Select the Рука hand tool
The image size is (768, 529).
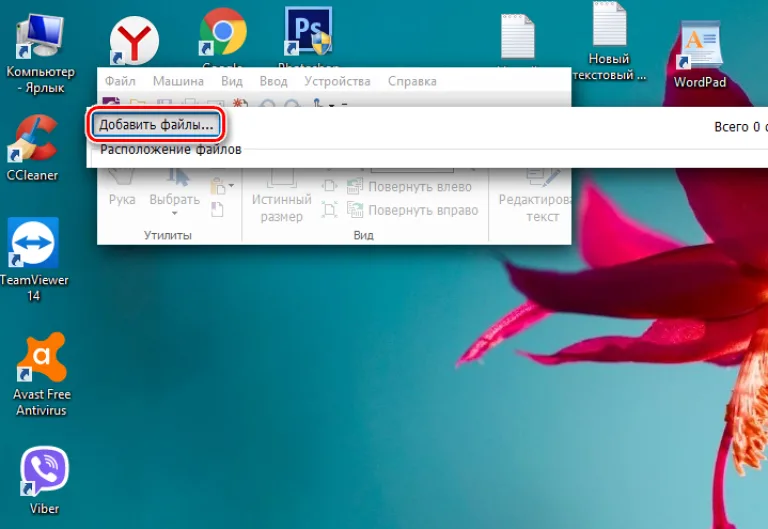click(x=121, y=190)
